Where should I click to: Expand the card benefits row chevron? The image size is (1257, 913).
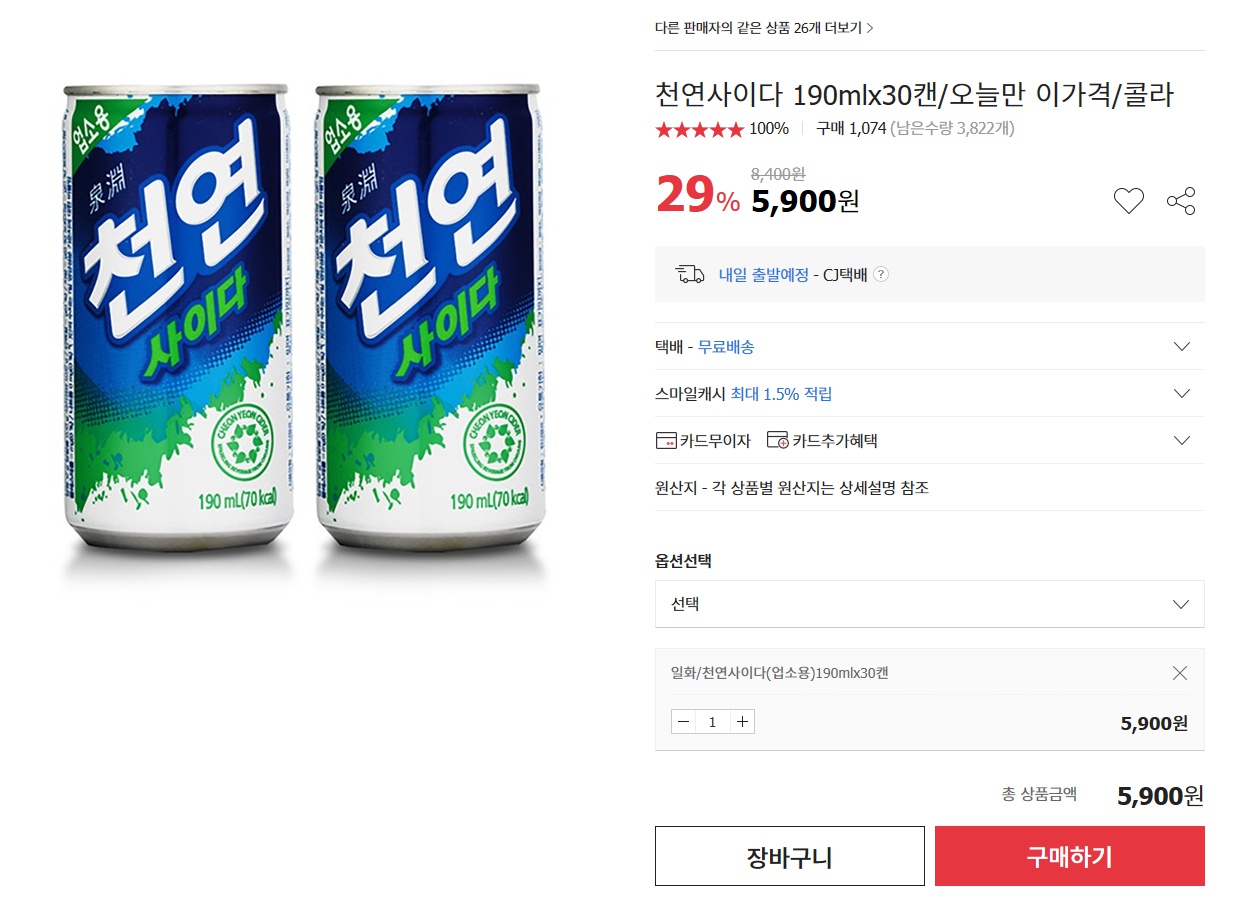(1182, 441)
